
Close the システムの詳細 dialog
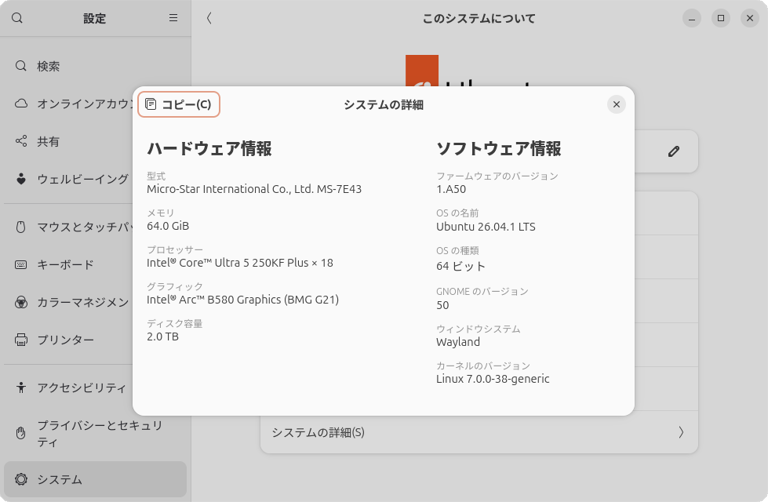616,104
